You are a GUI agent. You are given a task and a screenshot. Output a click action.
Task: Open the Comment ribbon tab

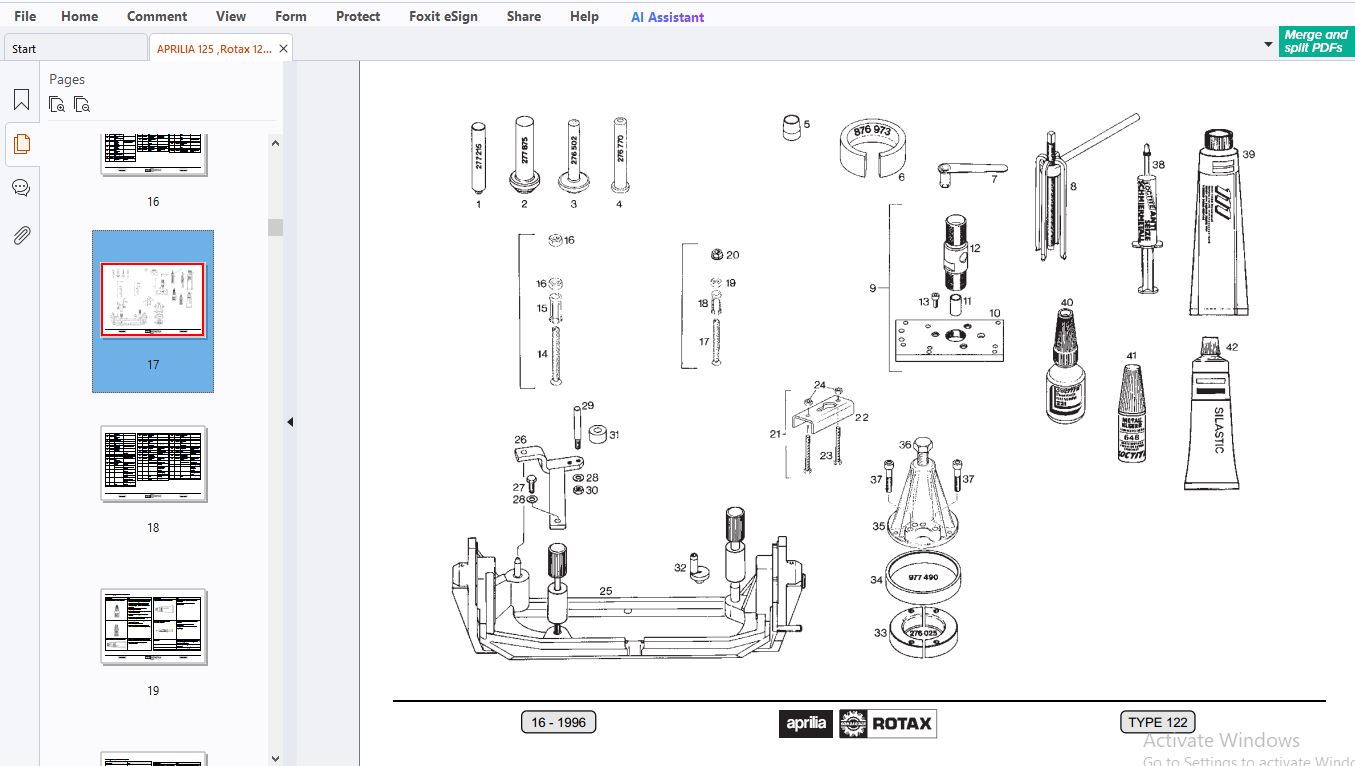click(157, 16)
